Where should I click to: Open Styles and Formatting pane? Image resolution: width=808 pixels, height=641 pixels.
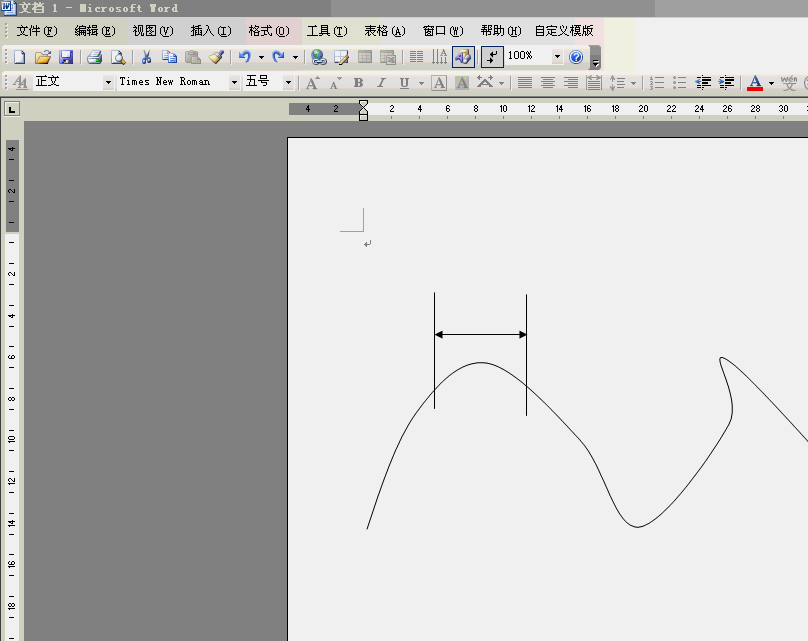(20, 82)
